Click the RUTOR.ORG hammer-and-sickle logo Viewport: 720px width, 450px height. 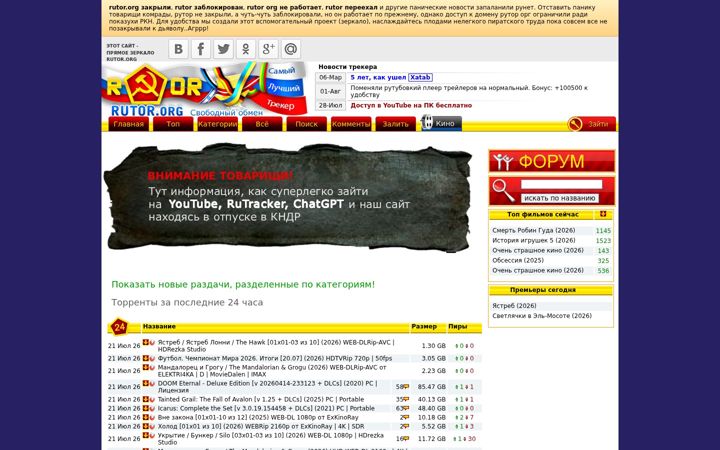click(204, 89)
